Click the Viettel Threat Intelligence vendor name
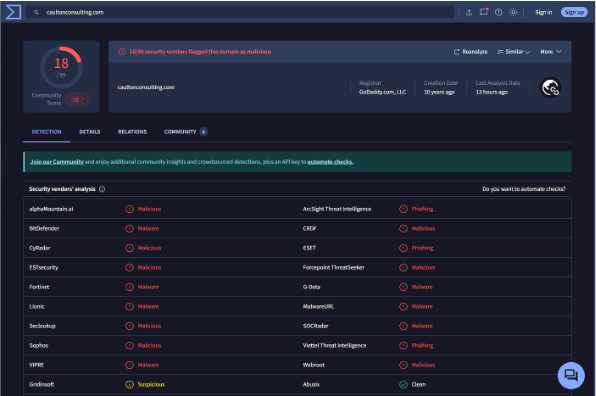 tap(334, 345)
